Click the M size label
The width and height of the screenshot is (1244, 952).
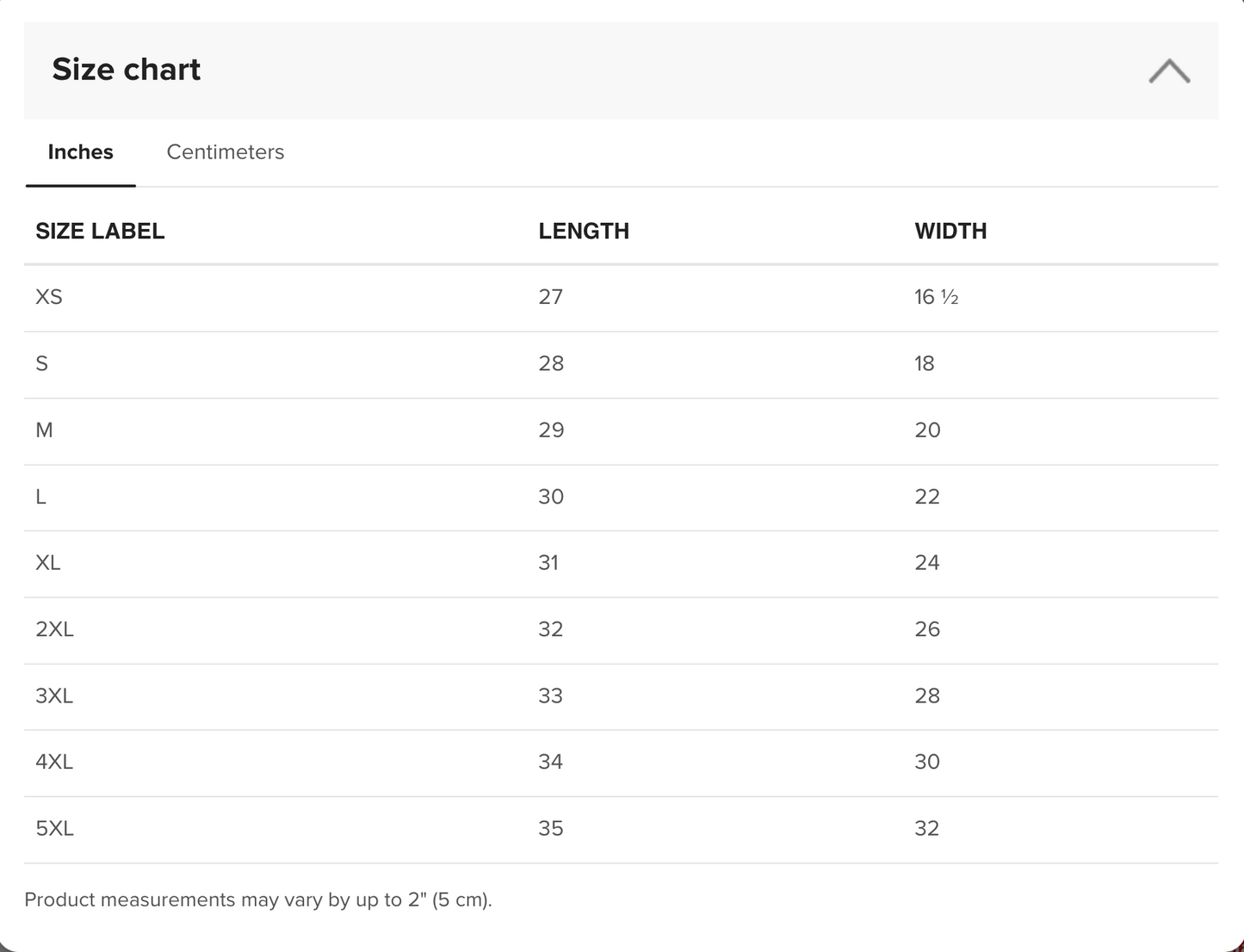[44, 430]
